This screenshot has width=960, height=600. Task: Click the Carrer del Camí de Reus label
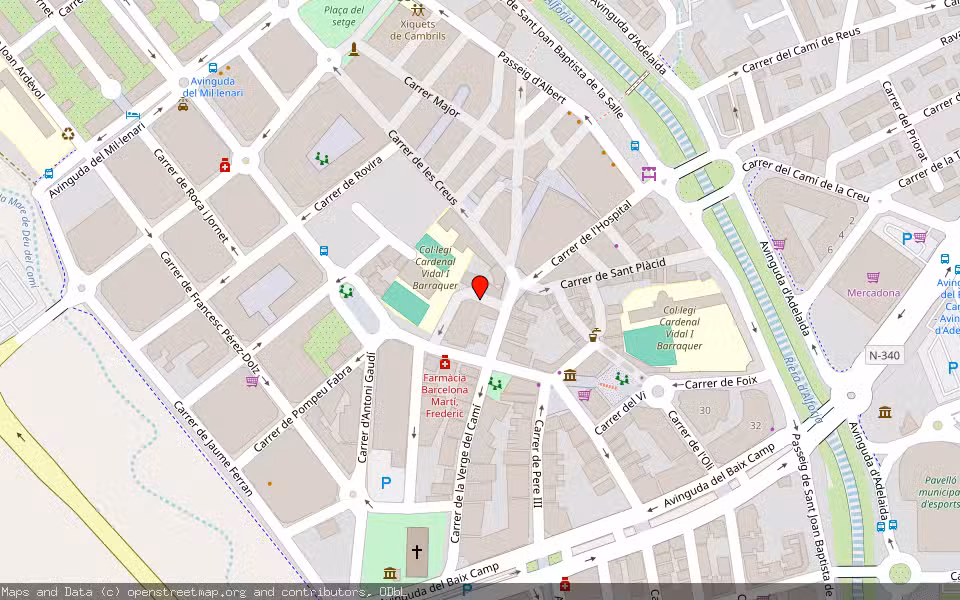click(801, 50)
